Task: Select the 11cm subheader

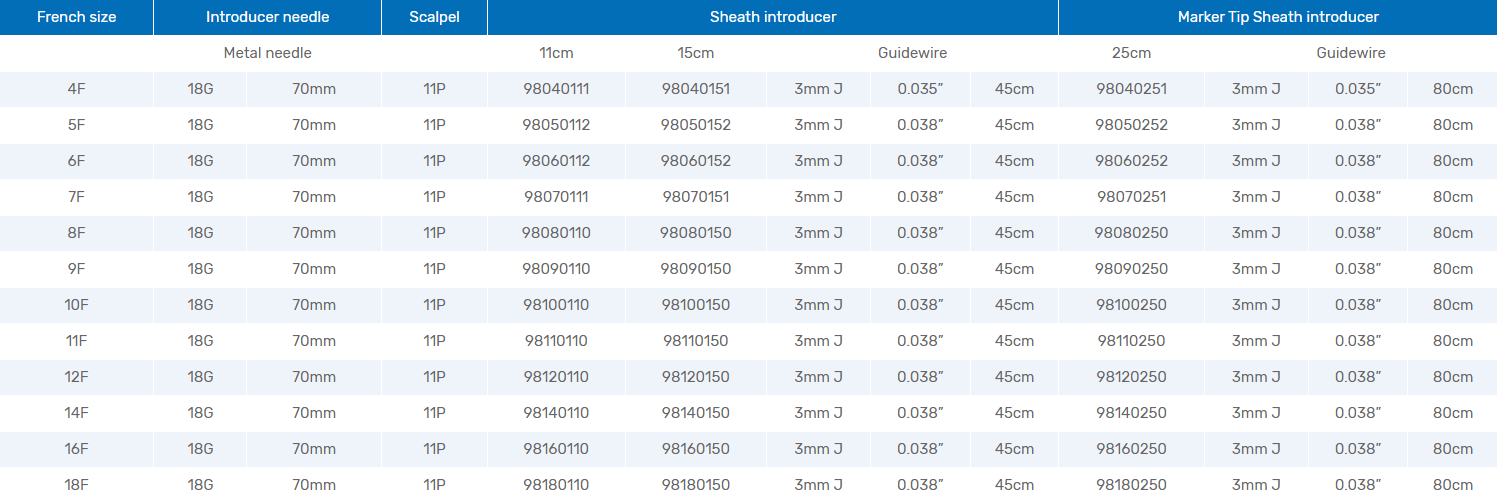Action: pyautogui.click(x=556, y=53)
